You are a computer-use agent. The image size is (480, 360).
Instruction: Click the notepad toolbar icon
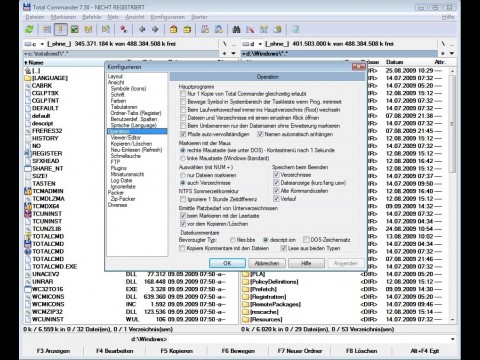click(295, 29)
